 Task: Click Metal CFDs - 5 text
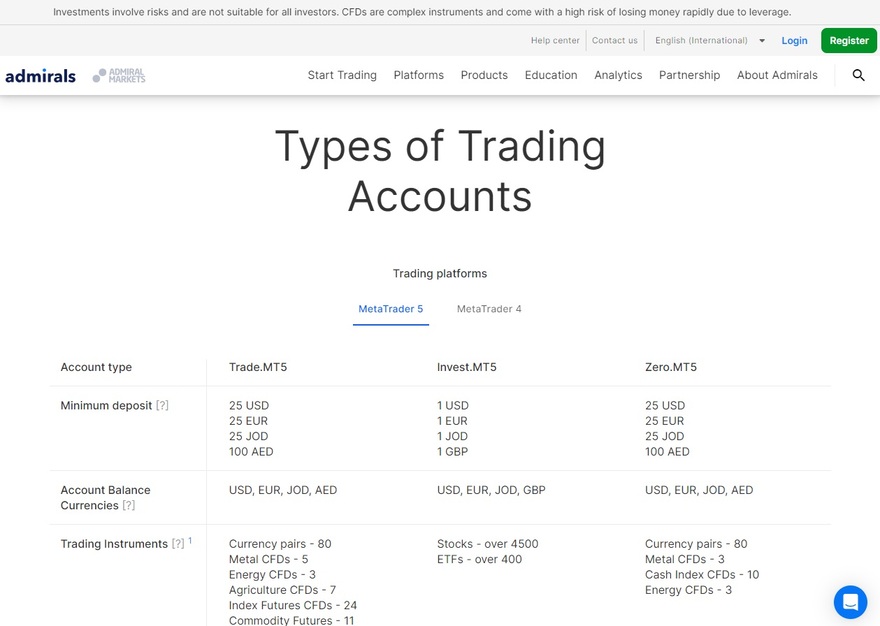(x=268, y=559)
